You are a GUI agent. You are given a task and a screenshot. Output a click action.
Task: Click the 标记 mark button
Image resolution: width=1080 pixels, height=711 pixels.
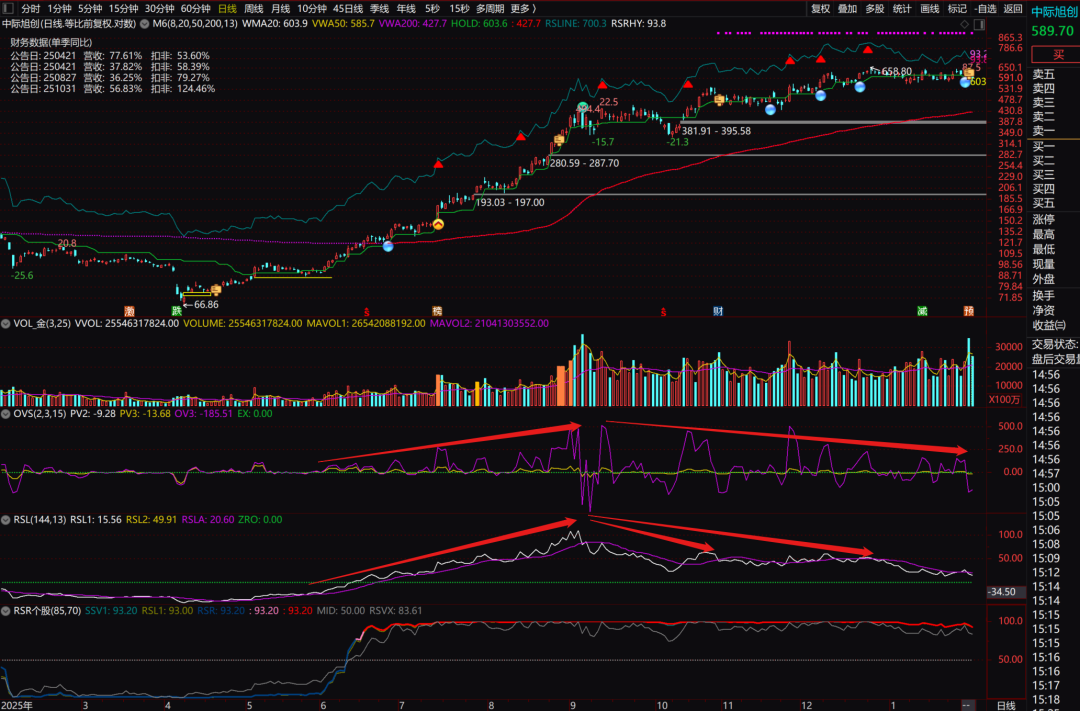point(957,9)
